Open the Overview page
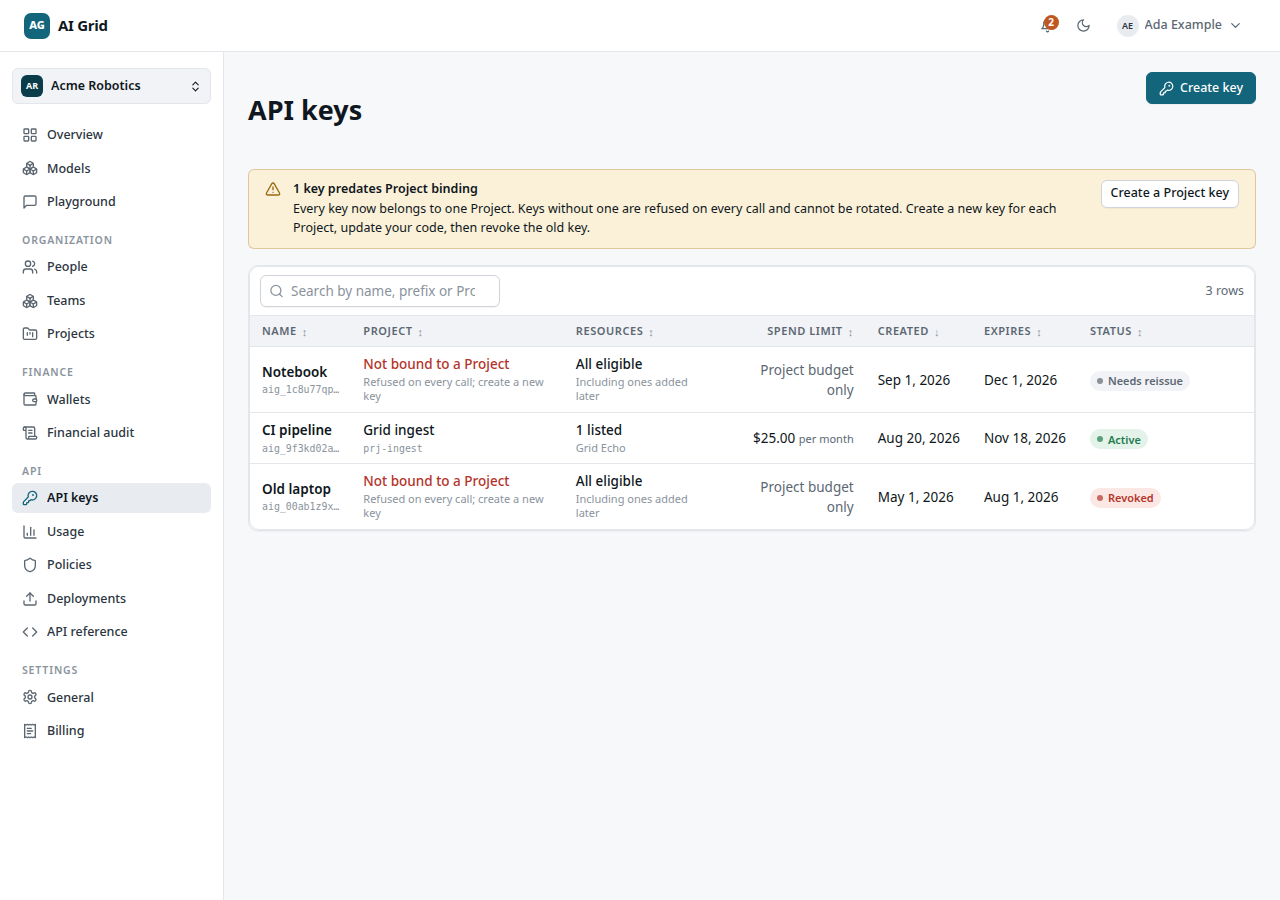1280x900 pixels. 111,135
